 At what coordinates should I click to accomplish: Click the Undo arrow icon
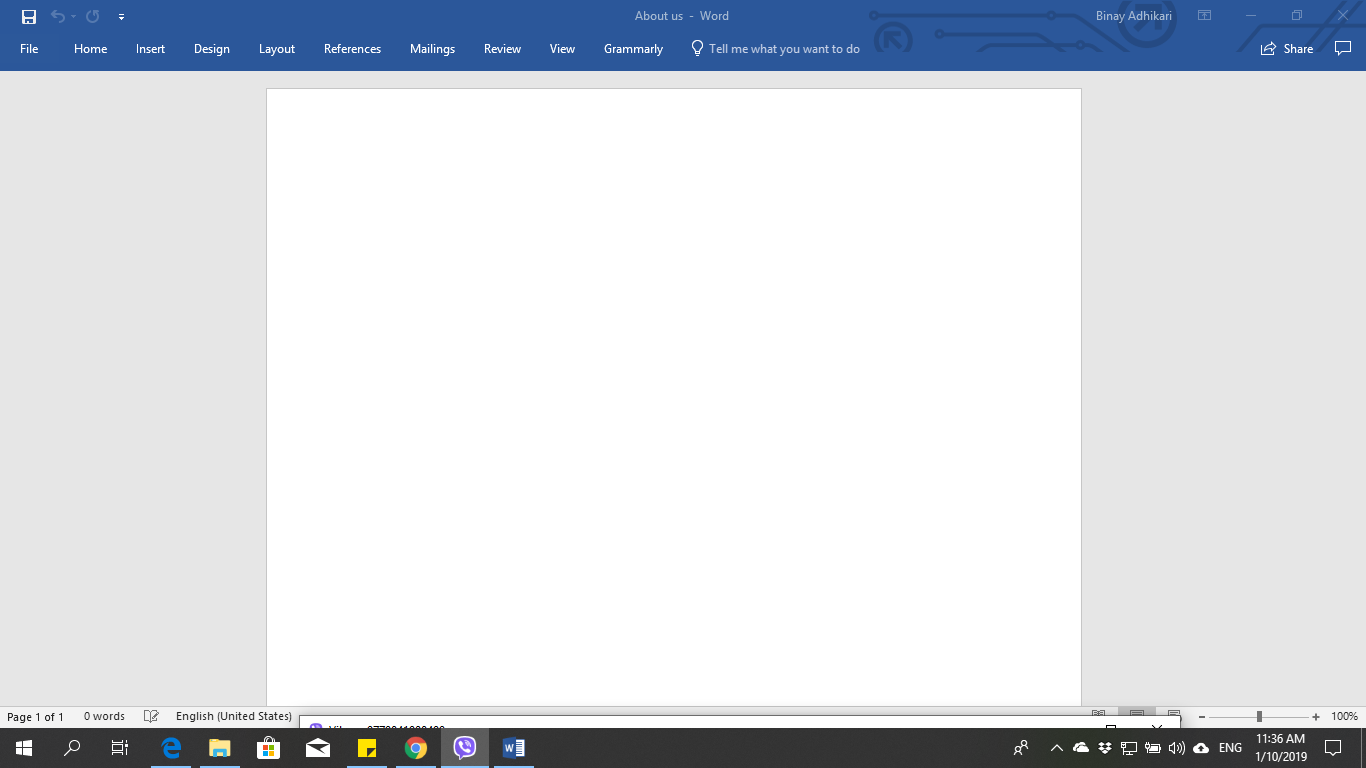[57, 17]
